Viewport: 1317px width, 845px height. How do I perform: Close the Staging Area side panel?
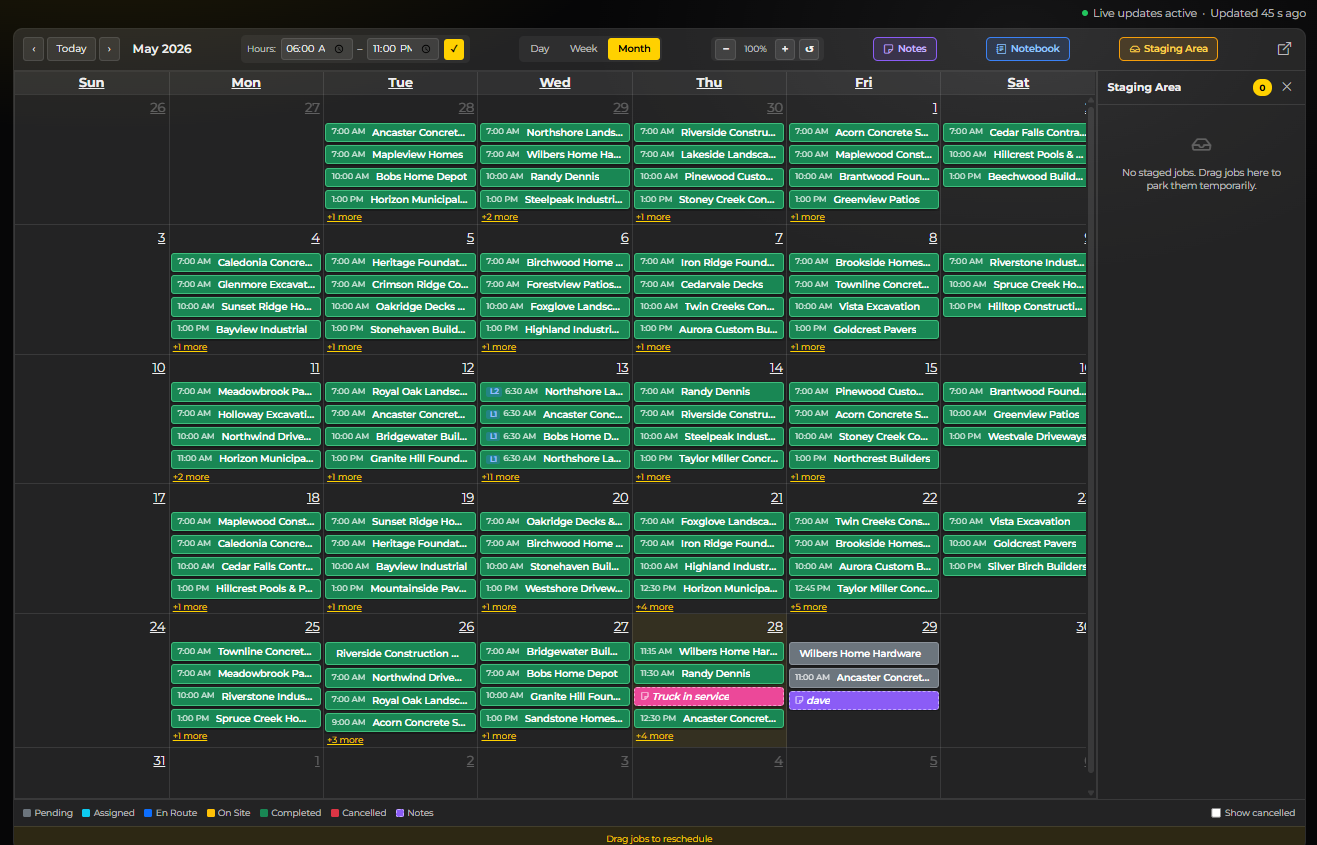(1287, 87)
